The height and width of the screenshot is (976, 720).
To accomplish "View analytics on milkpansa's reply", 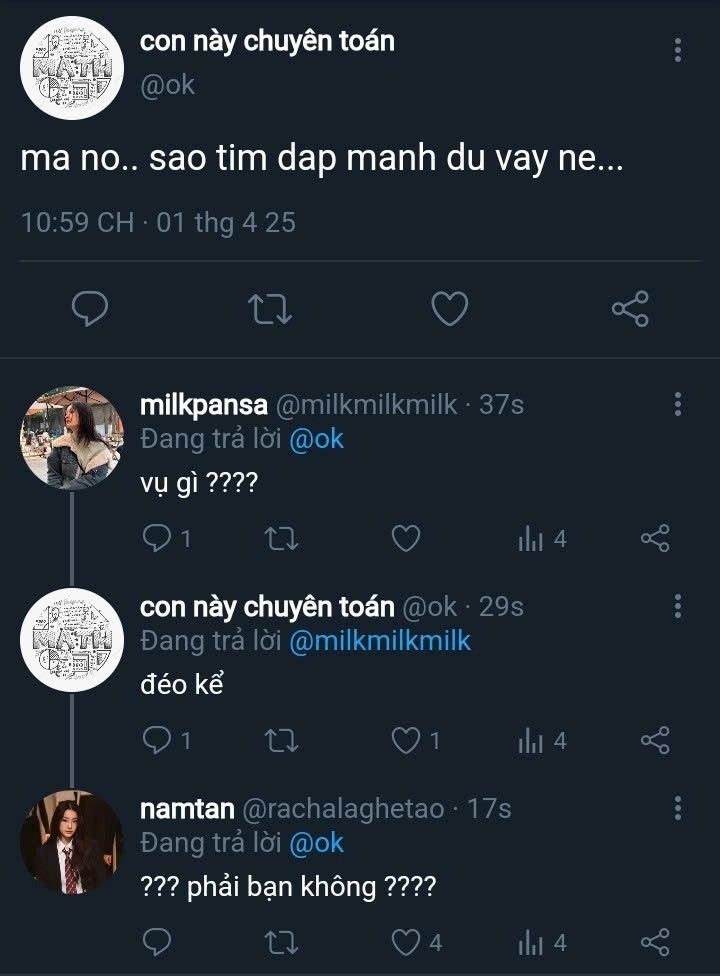I will 531,540.
